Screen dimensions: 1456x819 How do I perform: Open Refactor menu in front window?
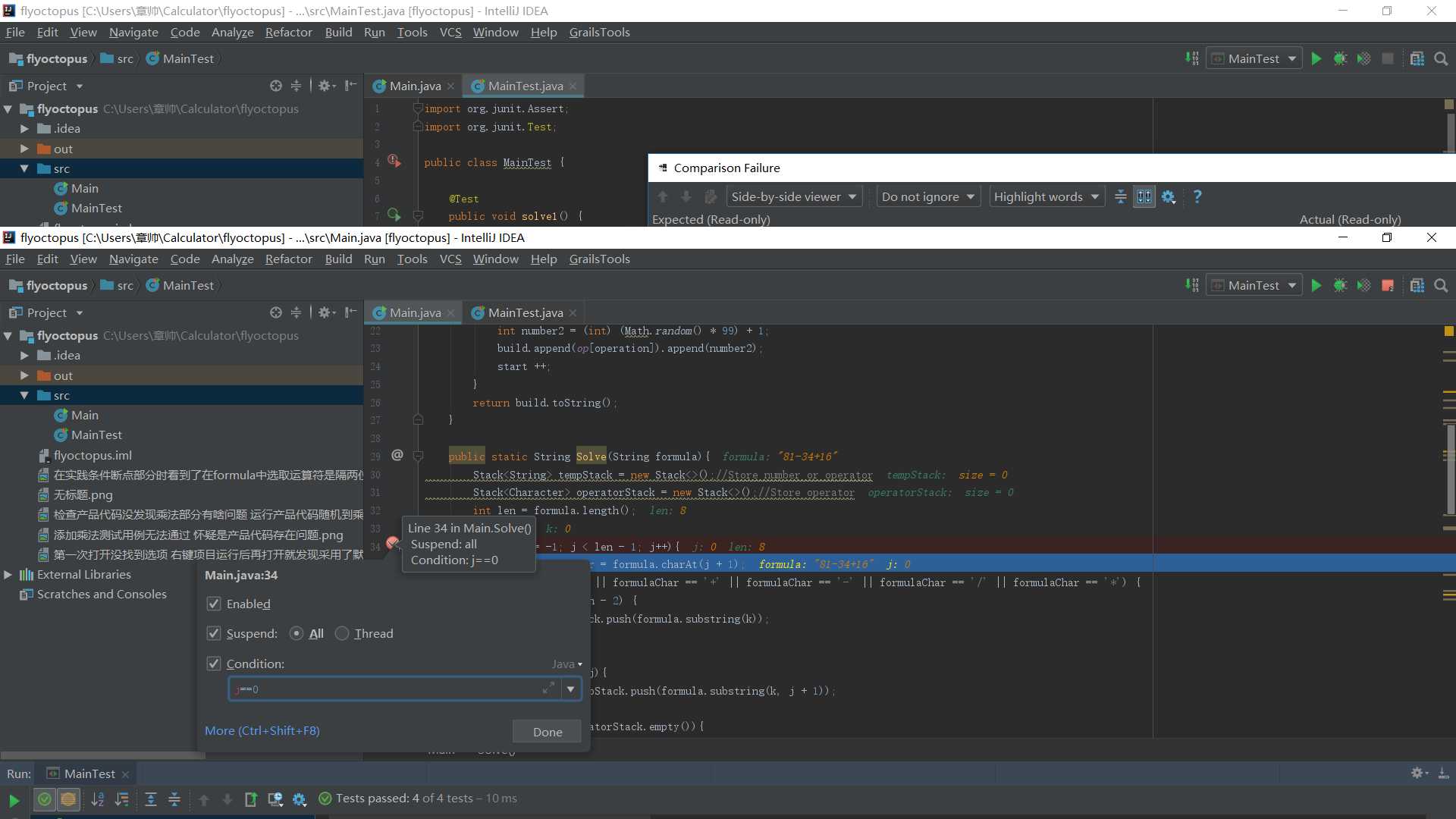(x=288, y=259)
